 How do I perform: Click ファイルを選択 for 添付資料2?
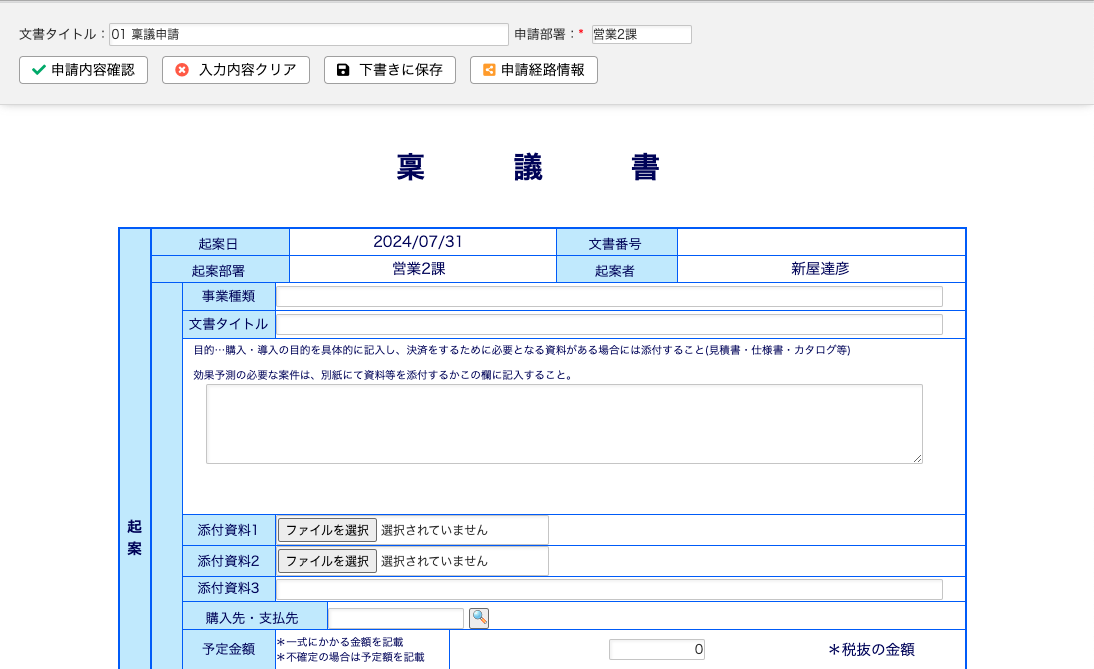pos(327,561)
